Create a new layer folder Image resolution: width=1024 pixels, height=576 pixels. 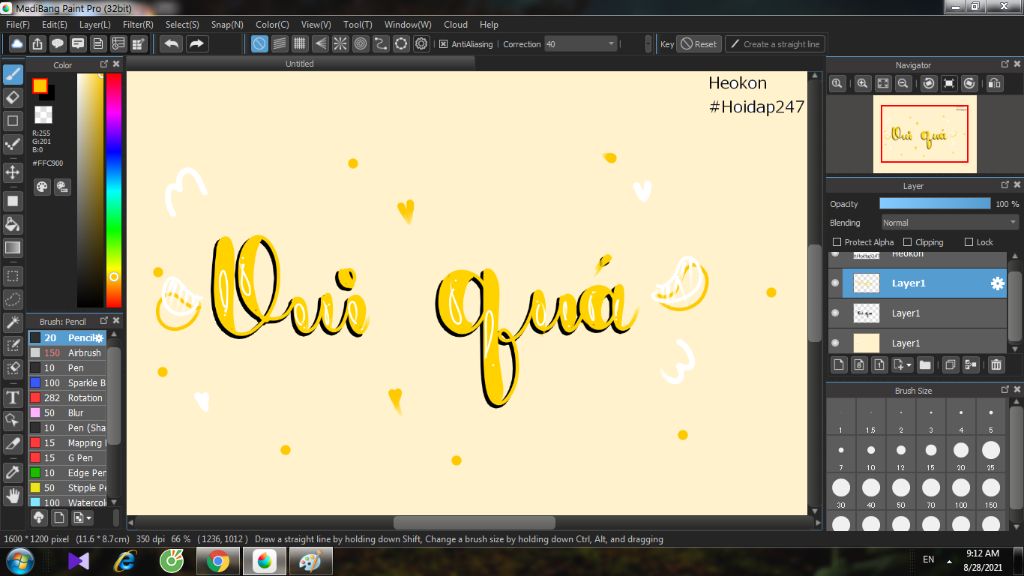(925, 365)
